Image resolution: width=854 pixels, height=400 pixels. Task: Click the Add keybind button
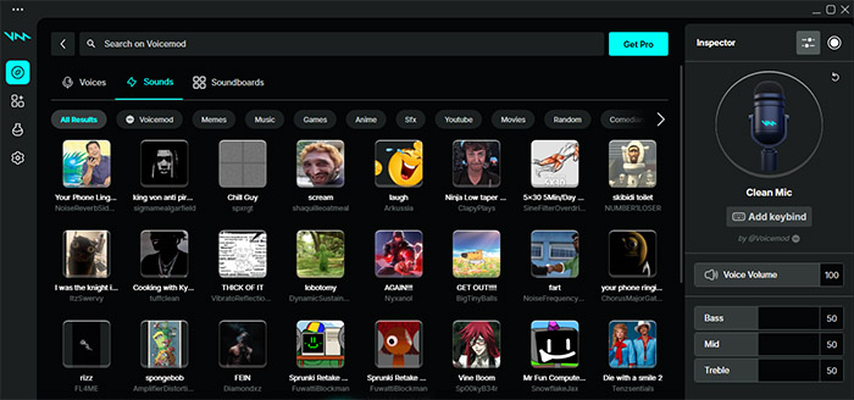(x=769, y=217)
